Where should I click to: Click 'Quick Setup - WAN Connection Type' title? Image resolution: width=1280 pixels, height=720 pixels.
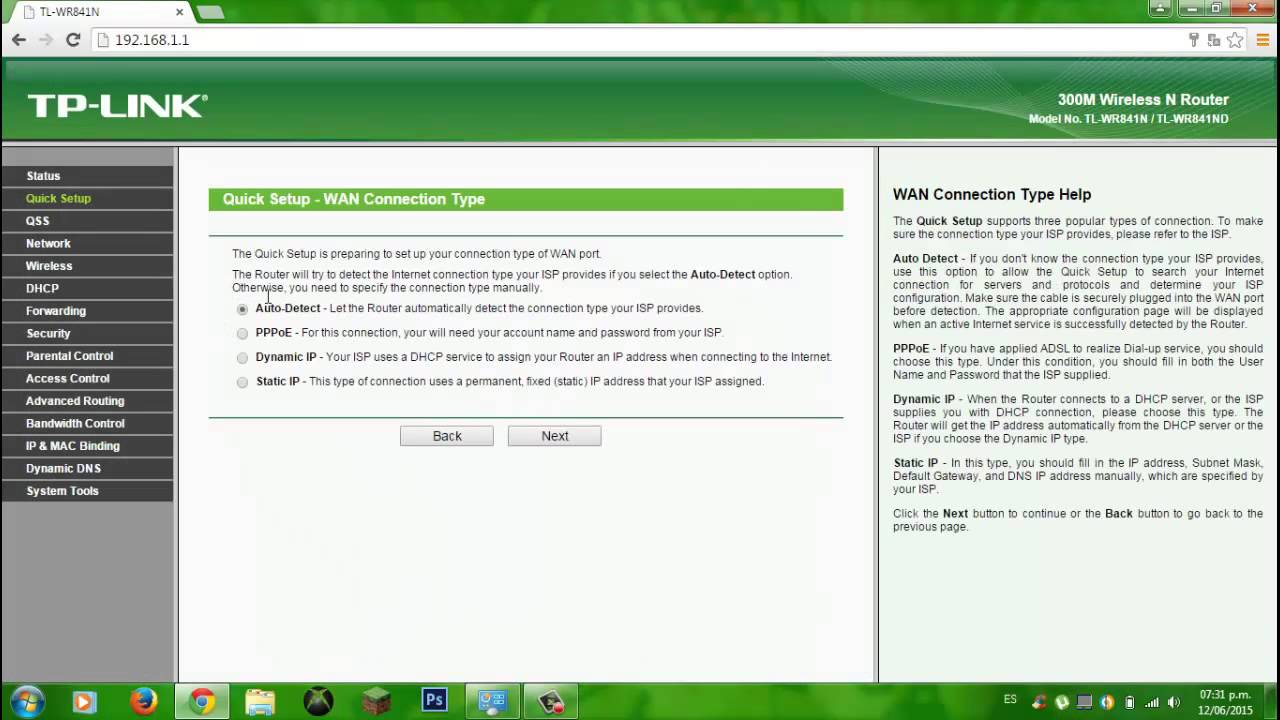point(354,199)
